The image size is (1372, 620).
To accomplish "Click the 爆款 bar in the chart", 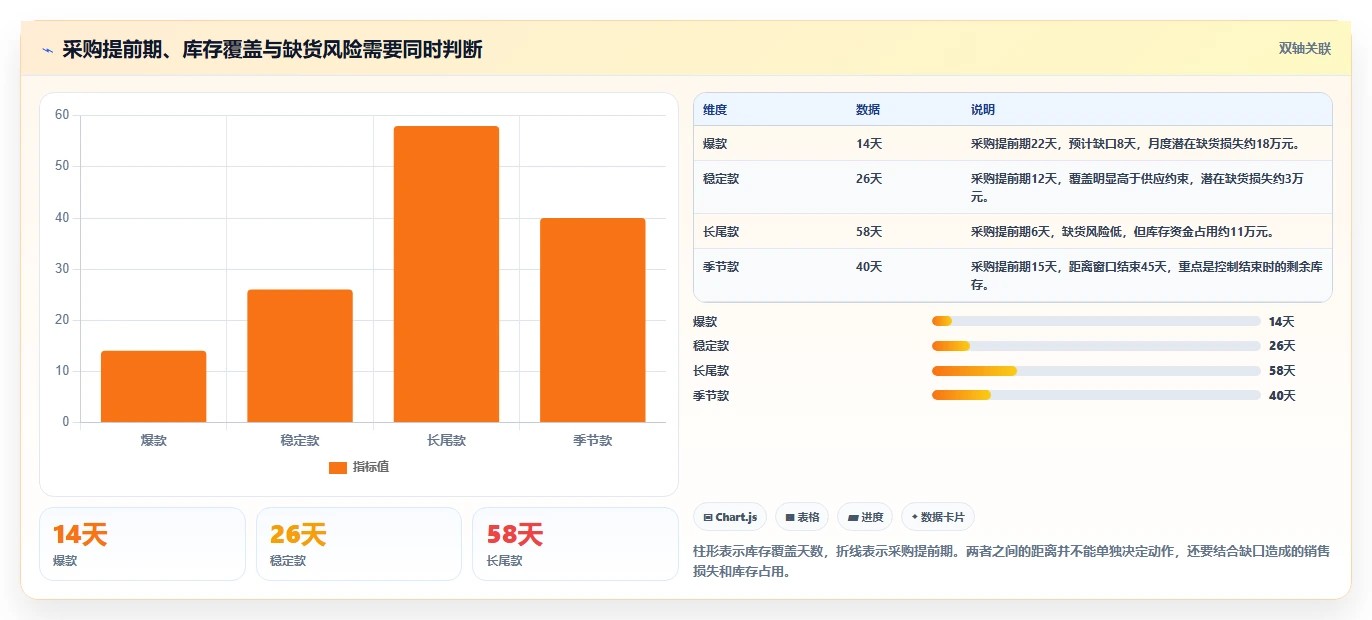I will coord(153,386).
